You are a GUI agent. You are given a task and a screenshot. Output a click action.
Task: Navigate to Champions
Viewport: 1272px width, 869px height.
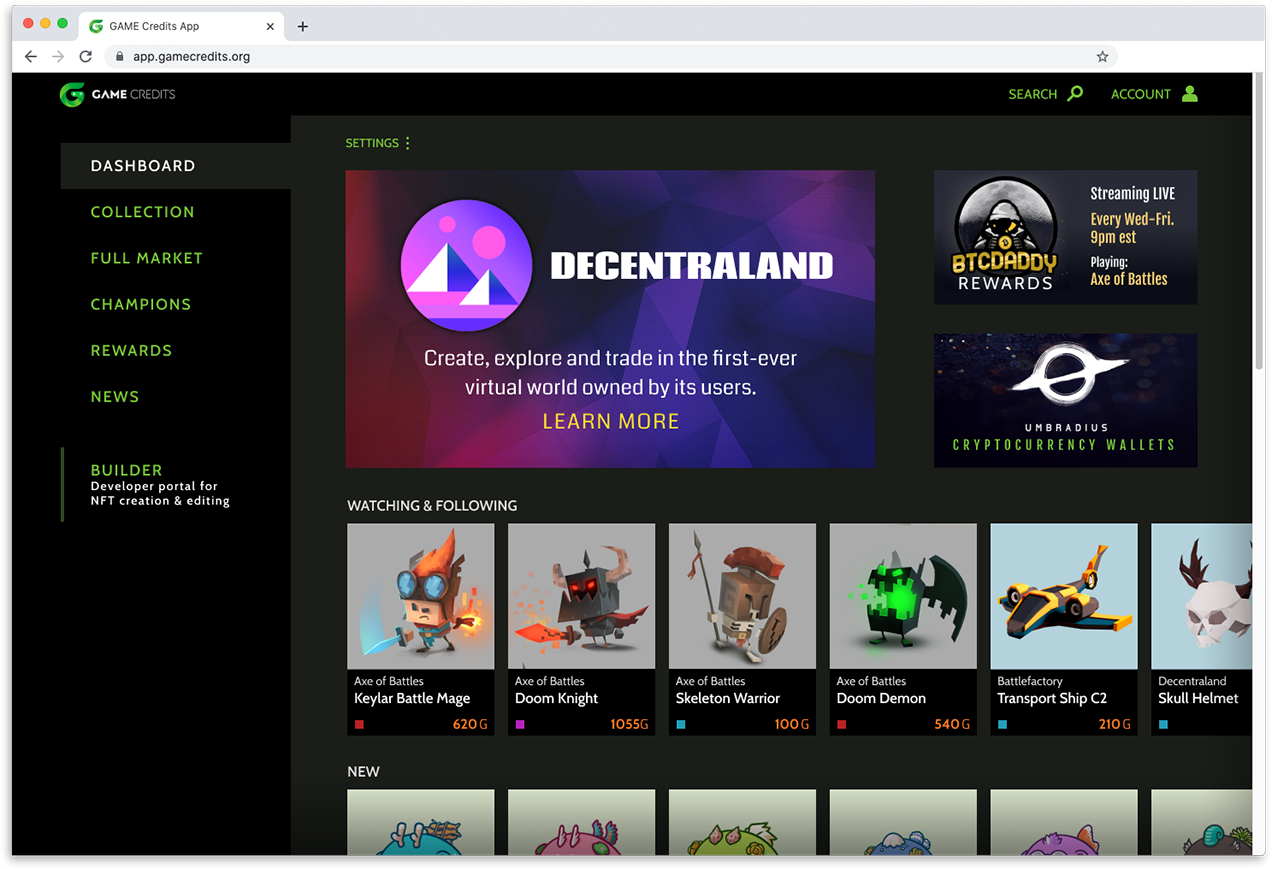coord(141,304)
